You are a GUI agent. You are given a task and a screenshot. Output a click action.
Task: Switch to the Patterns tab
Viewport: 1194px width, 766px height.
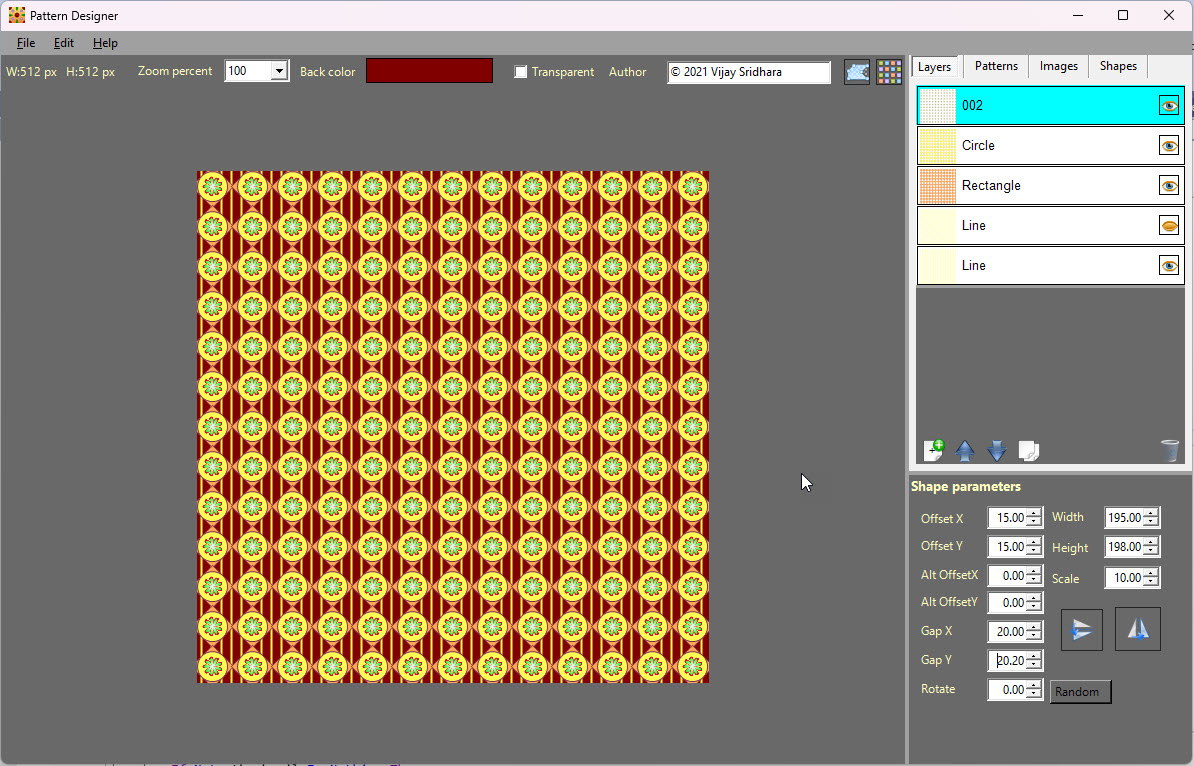[996, 66]
